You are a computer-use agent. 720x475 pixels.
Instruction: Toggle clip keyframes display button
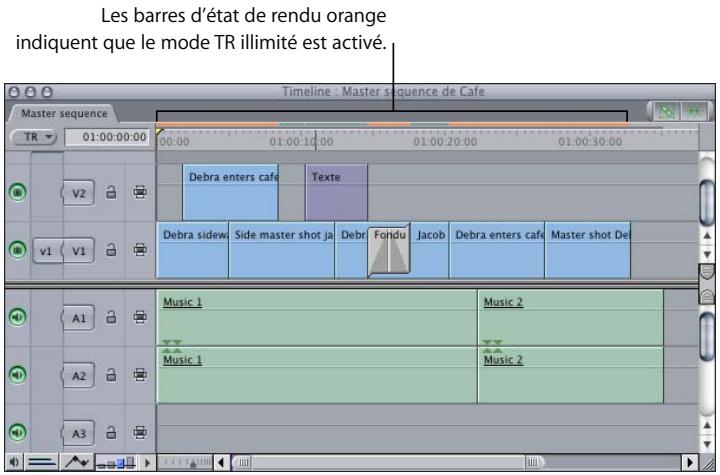point(42,462)
